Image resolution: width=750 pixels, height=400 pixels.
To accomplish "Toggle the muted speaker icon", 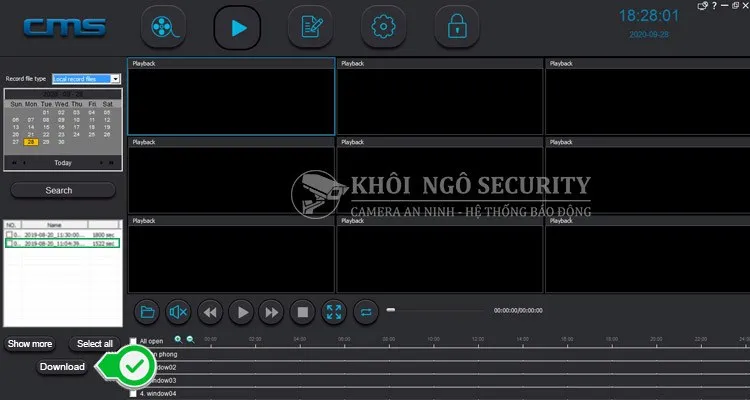I will 178,312.
